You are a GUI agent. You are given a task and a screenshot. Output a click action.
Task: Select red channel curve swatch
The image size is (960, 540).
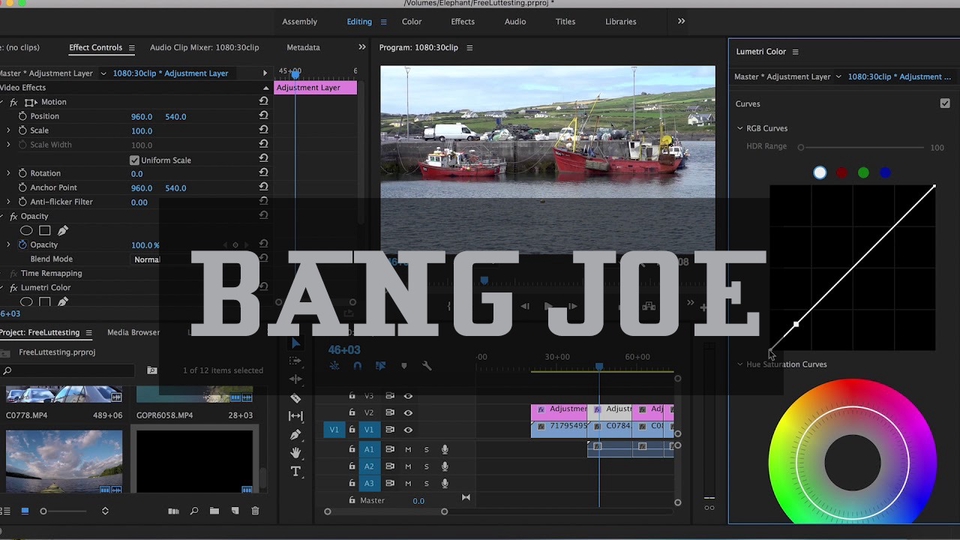tap(842, 173)
